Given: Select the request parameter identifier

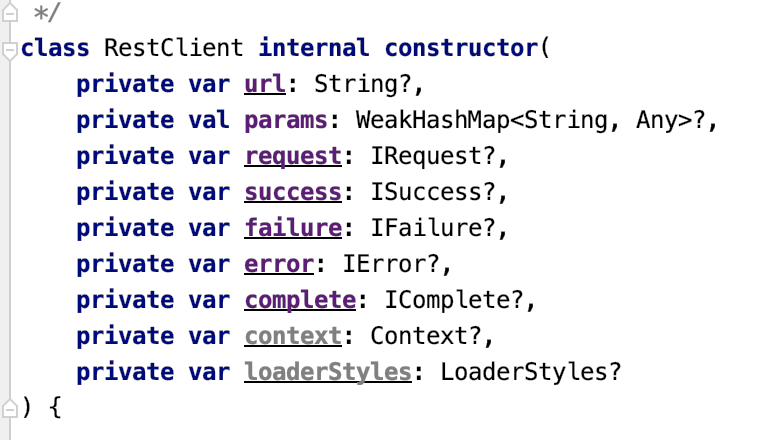Looking at the screenshot, I should [x=293, y=156].
